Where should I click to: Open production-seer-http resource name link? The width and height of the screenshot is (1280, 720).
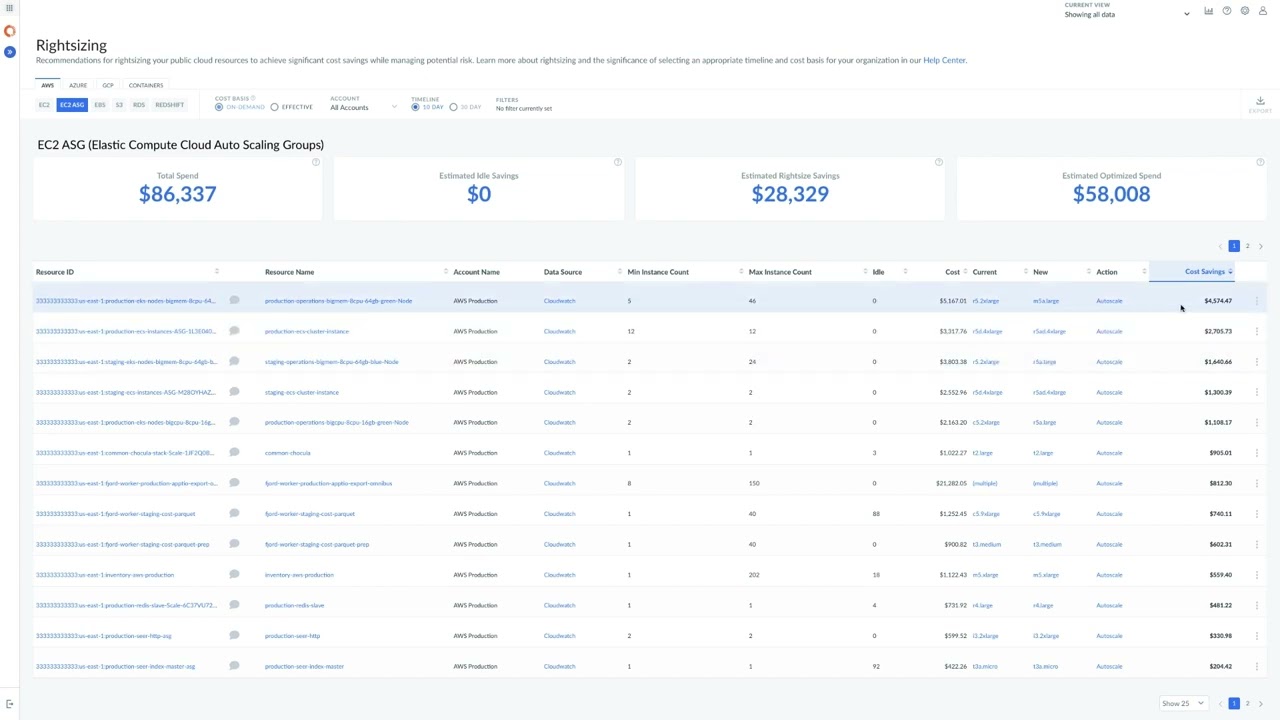pos(292,636)
